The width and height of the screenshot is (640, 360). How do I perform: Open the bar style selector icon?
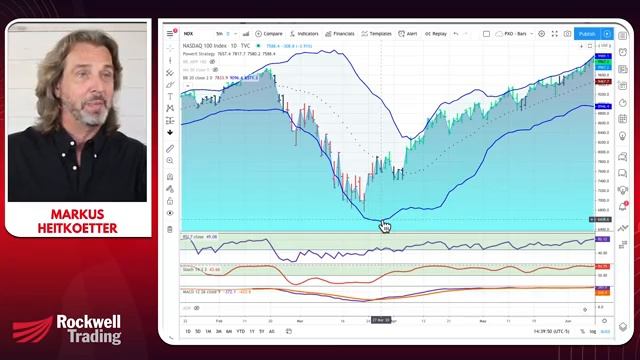point(246,33)
